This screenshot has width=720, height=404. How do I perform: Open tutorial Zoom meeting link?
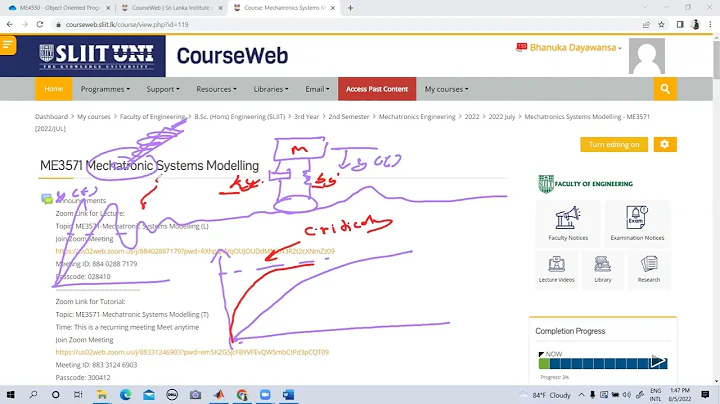pyautogui.click(x=192, y=352)
